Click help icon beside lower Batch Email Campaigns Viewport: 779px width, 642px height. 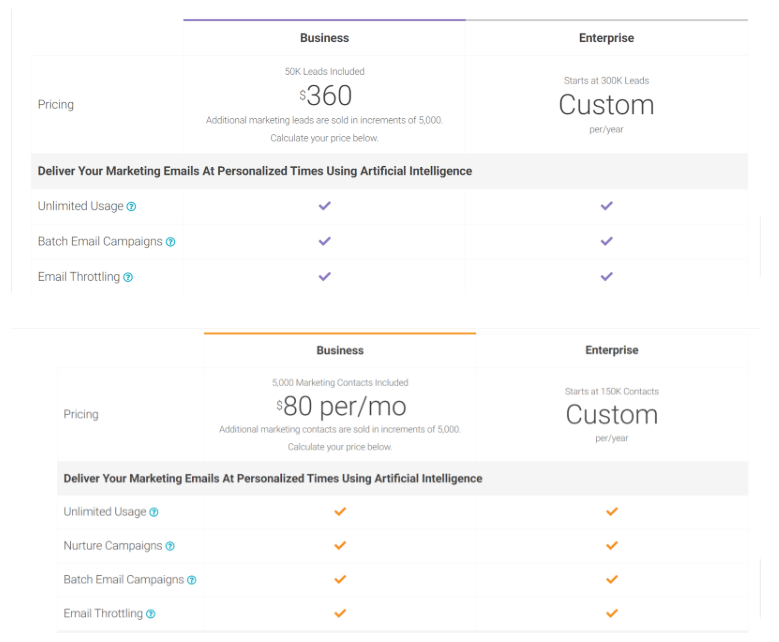pyautogui.click(x=191, y=580)
